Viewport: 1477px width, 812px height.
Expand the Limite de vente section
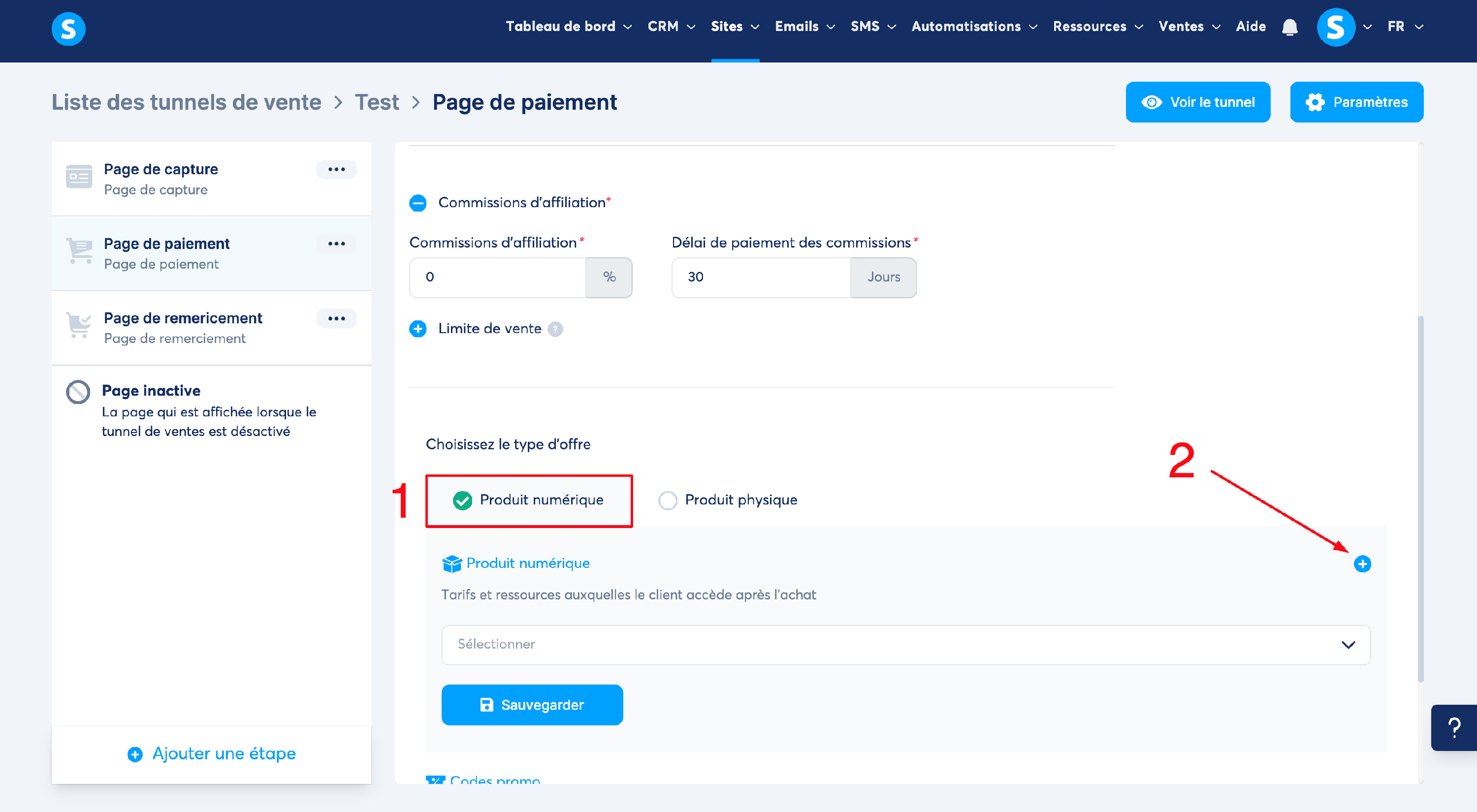pyautogui.click(x=418, y=329)
